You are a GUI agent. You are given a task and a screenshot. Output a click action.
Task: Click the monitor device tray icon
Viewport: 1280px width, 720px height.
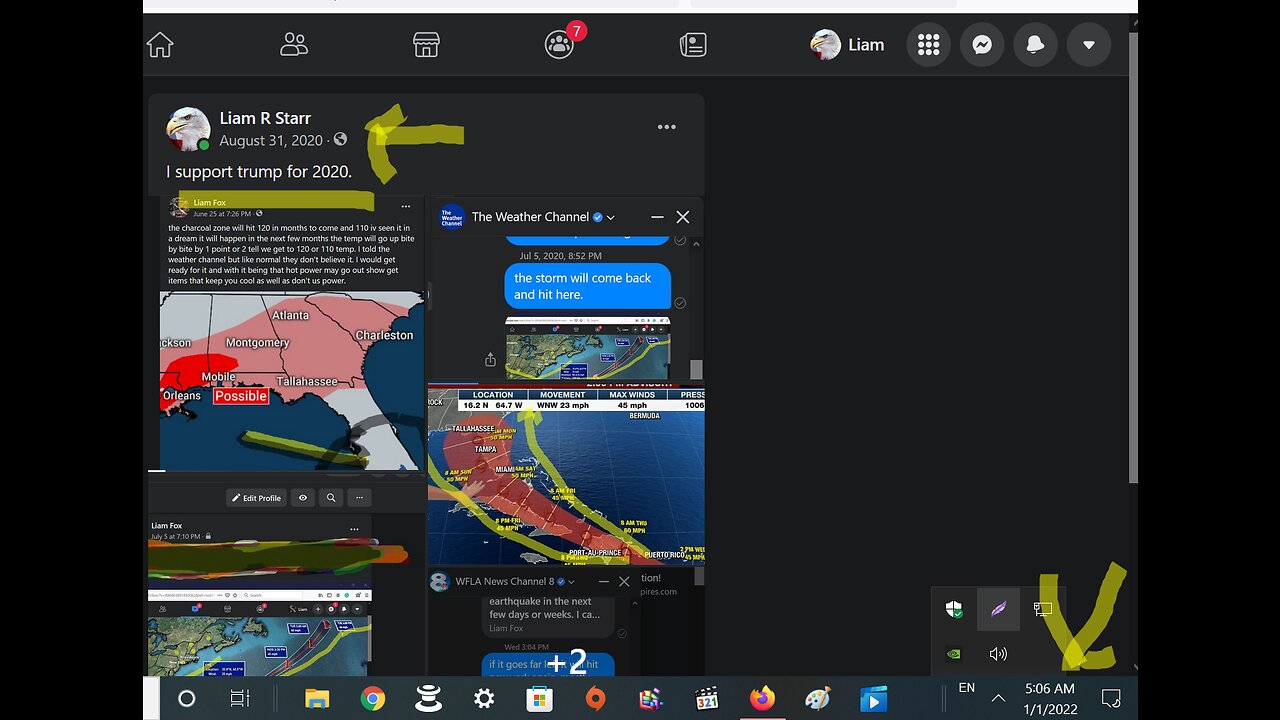coord(1043,609)
